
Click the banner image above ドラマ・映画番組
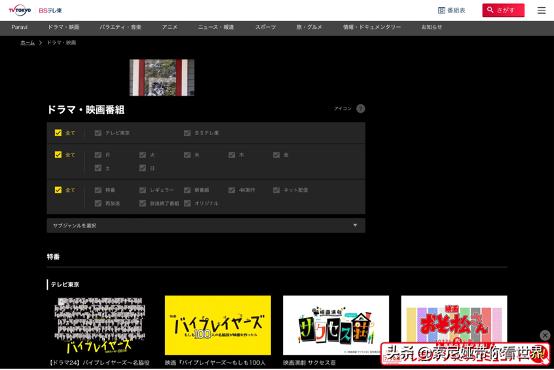point(162,77)
